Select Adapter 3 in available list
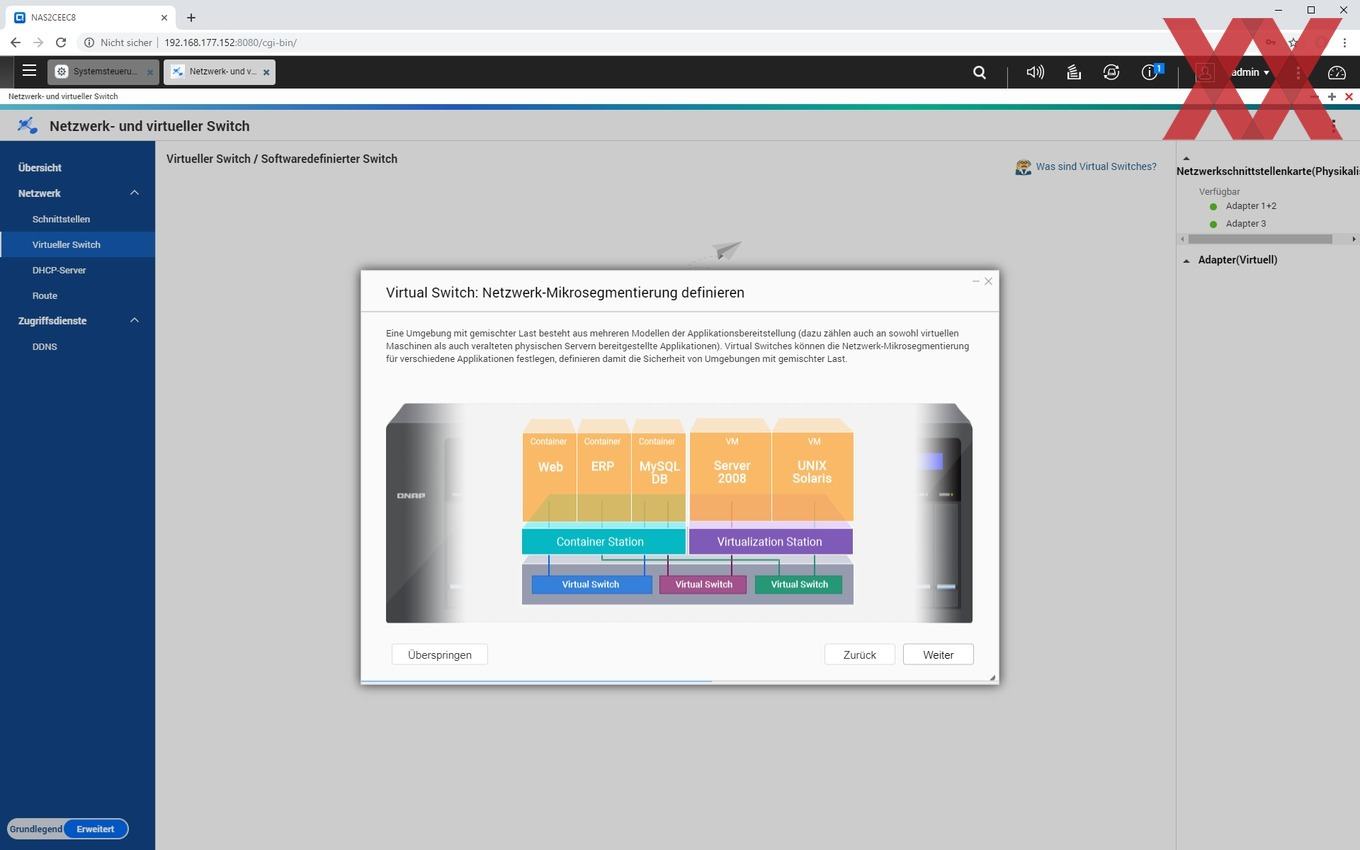 (x=1246, y=224)
